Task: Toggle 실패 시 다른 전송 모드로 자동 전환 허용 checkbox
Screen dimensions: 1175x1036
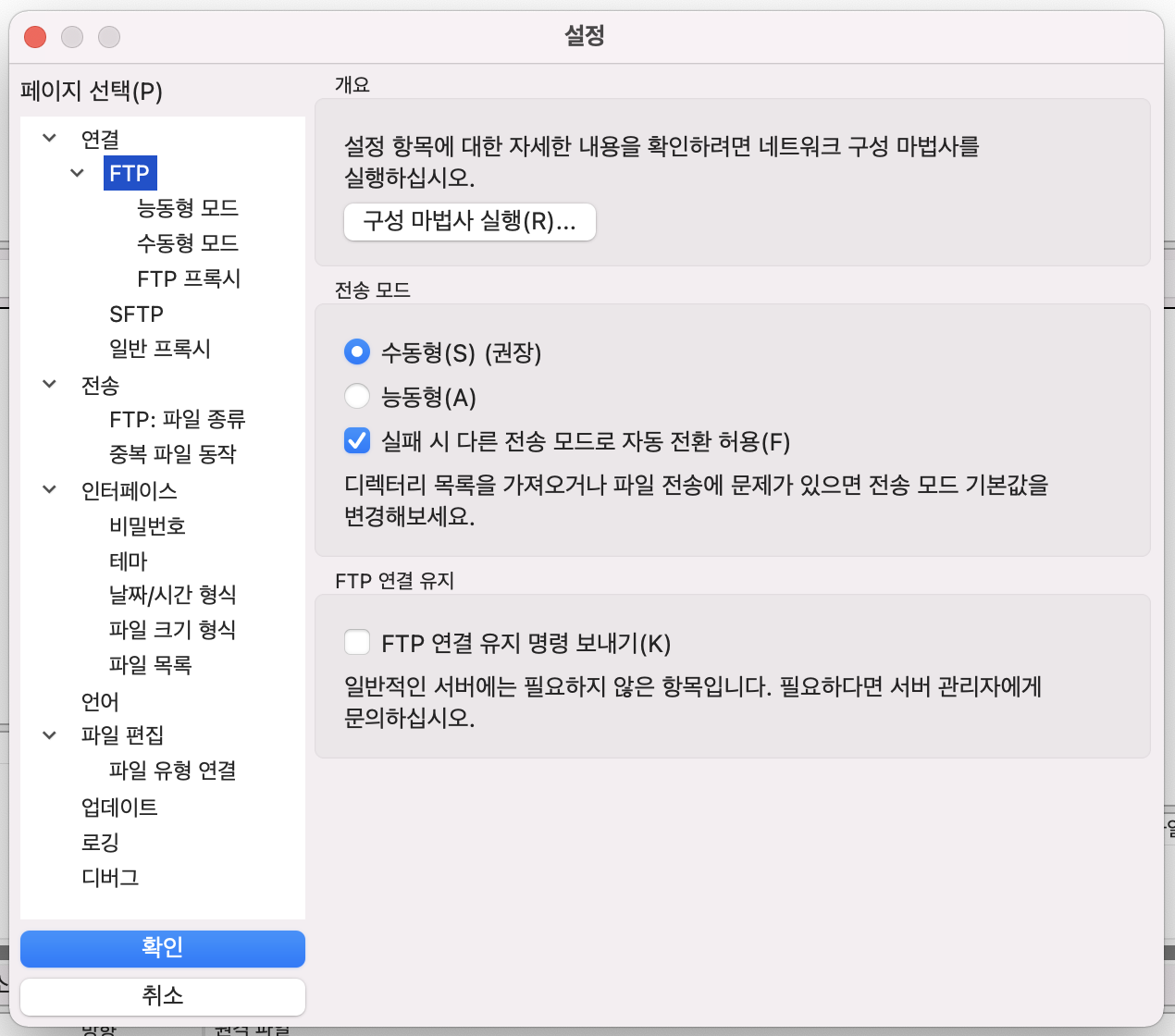Action: tap(357, 441)
